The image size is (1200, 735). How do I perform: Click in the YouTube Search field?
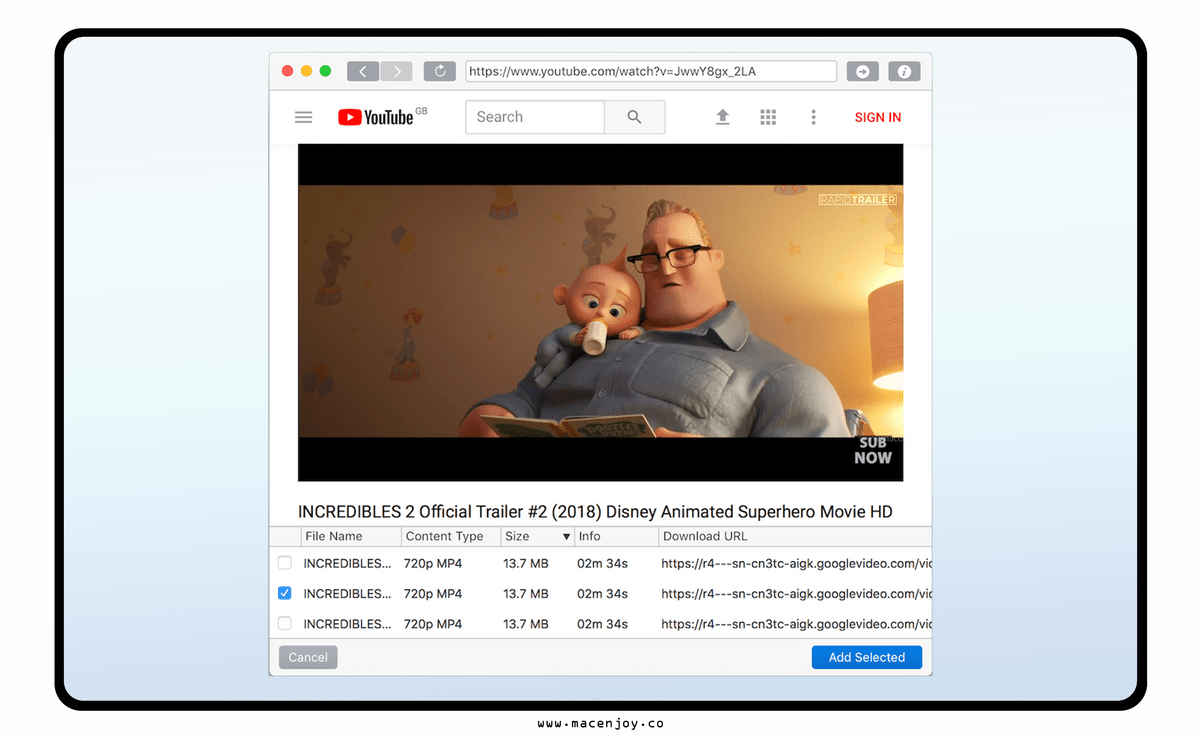pyautogui.click(x=535, y=117)
